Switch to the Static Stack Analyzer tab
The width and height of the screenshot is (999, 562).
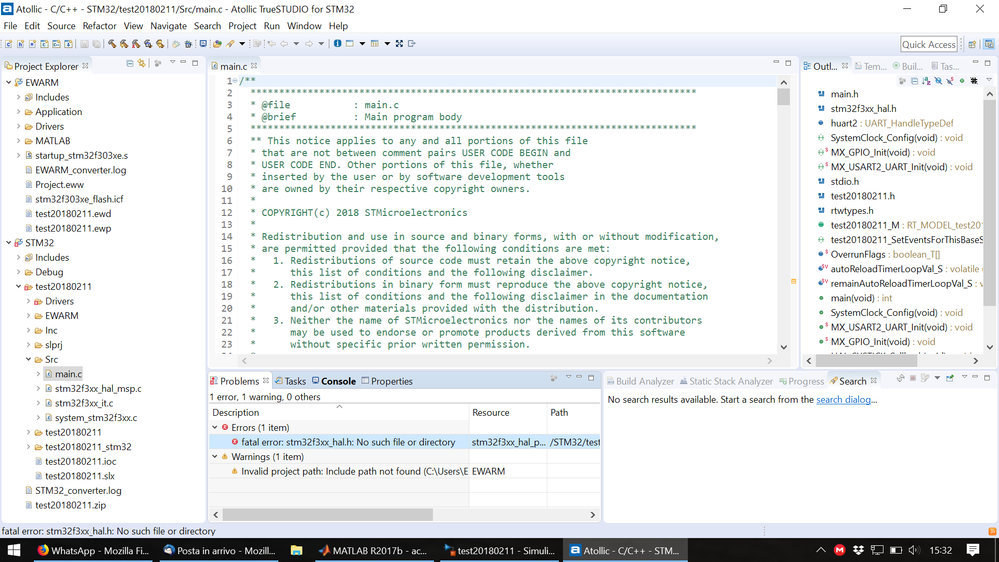(726, 381)
